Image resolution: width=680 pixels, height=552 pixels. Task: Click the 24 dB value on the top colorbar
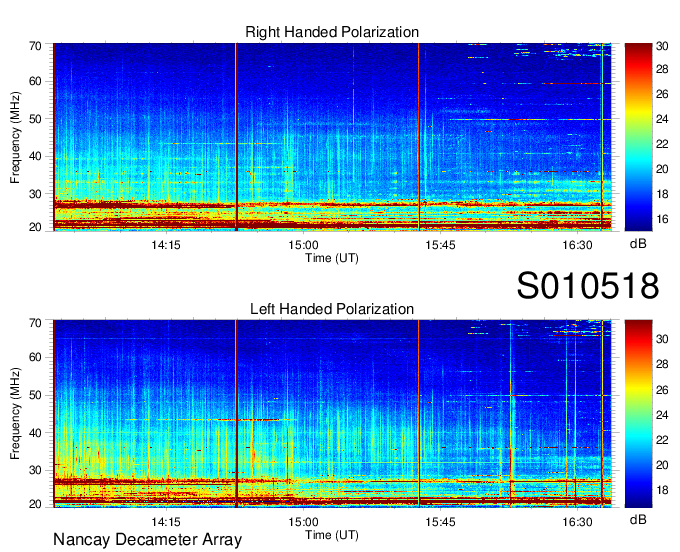tap(662, 119)
